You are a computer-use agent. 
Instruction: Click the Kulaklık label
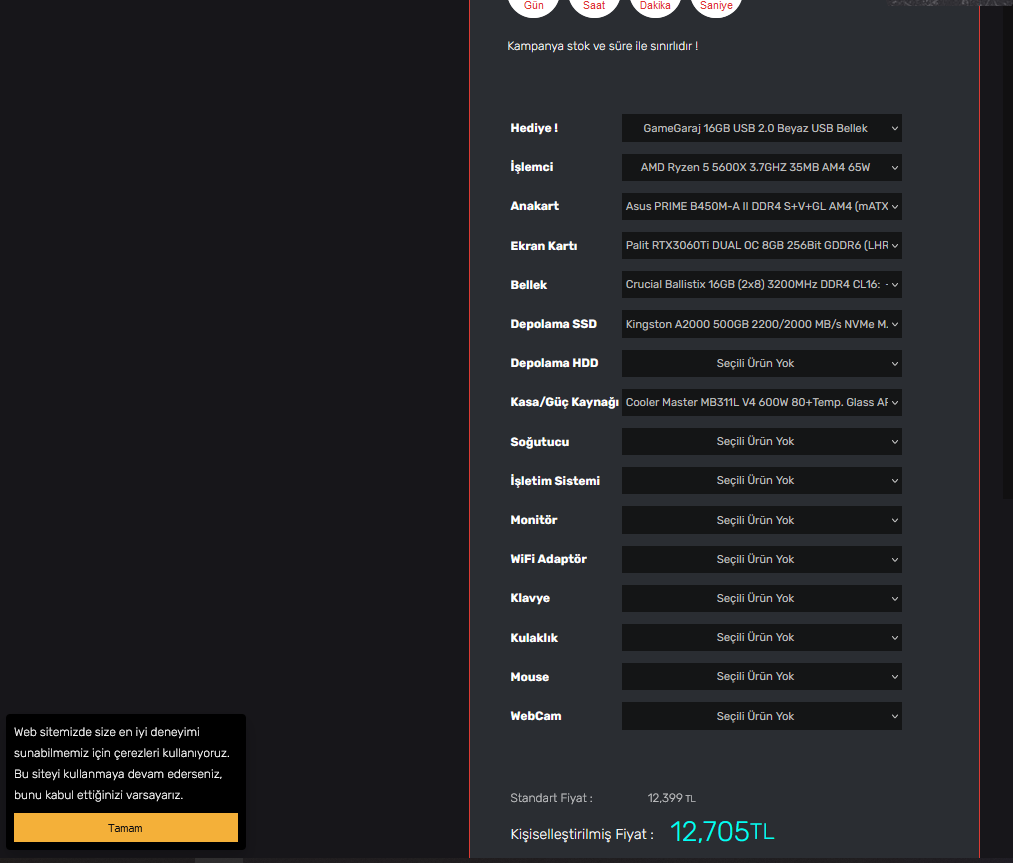[x=534, y=638]
